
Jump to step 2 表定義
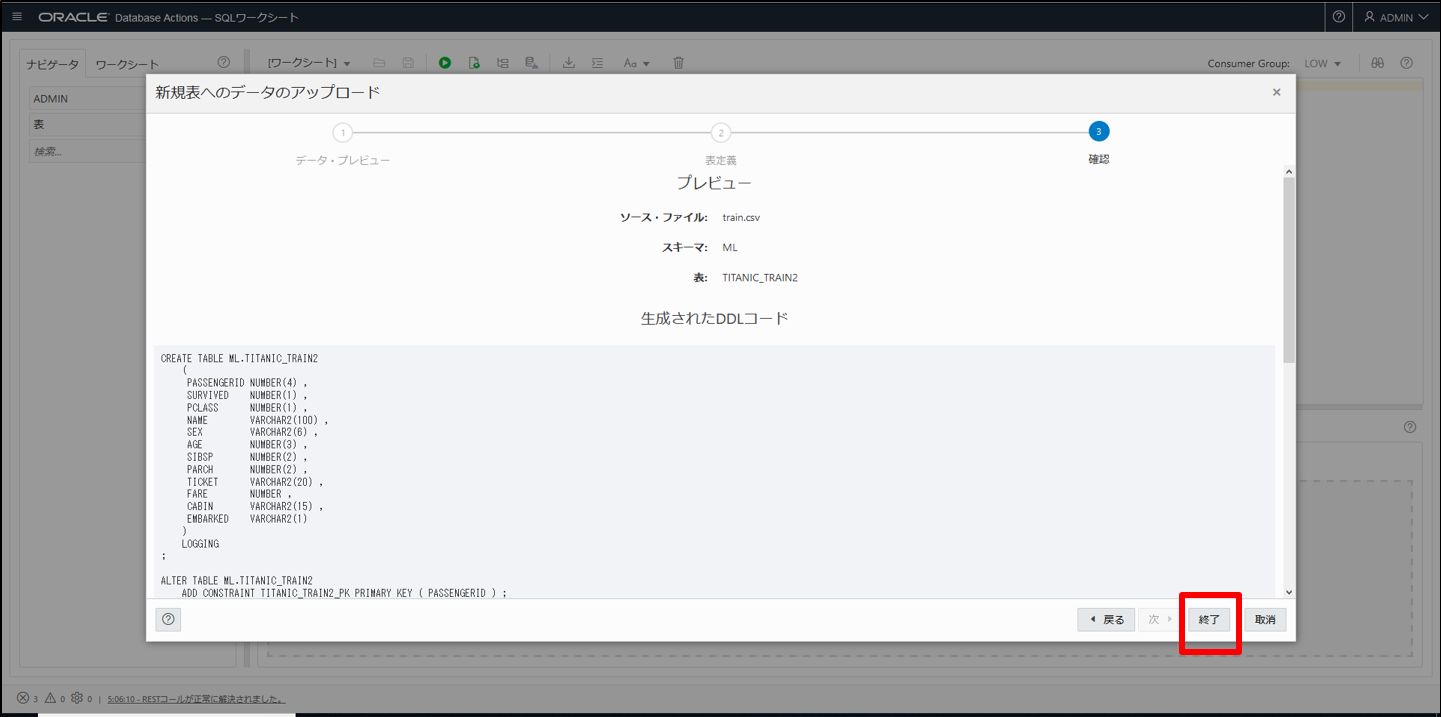[x=720, y=132]
